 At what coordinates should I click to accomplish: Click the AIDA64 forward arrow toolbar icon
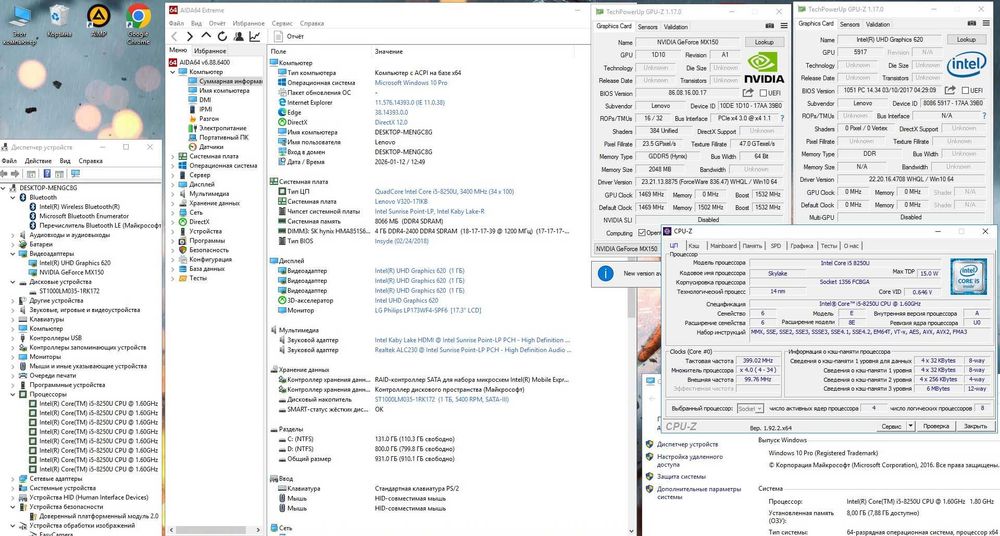(189, 36)
